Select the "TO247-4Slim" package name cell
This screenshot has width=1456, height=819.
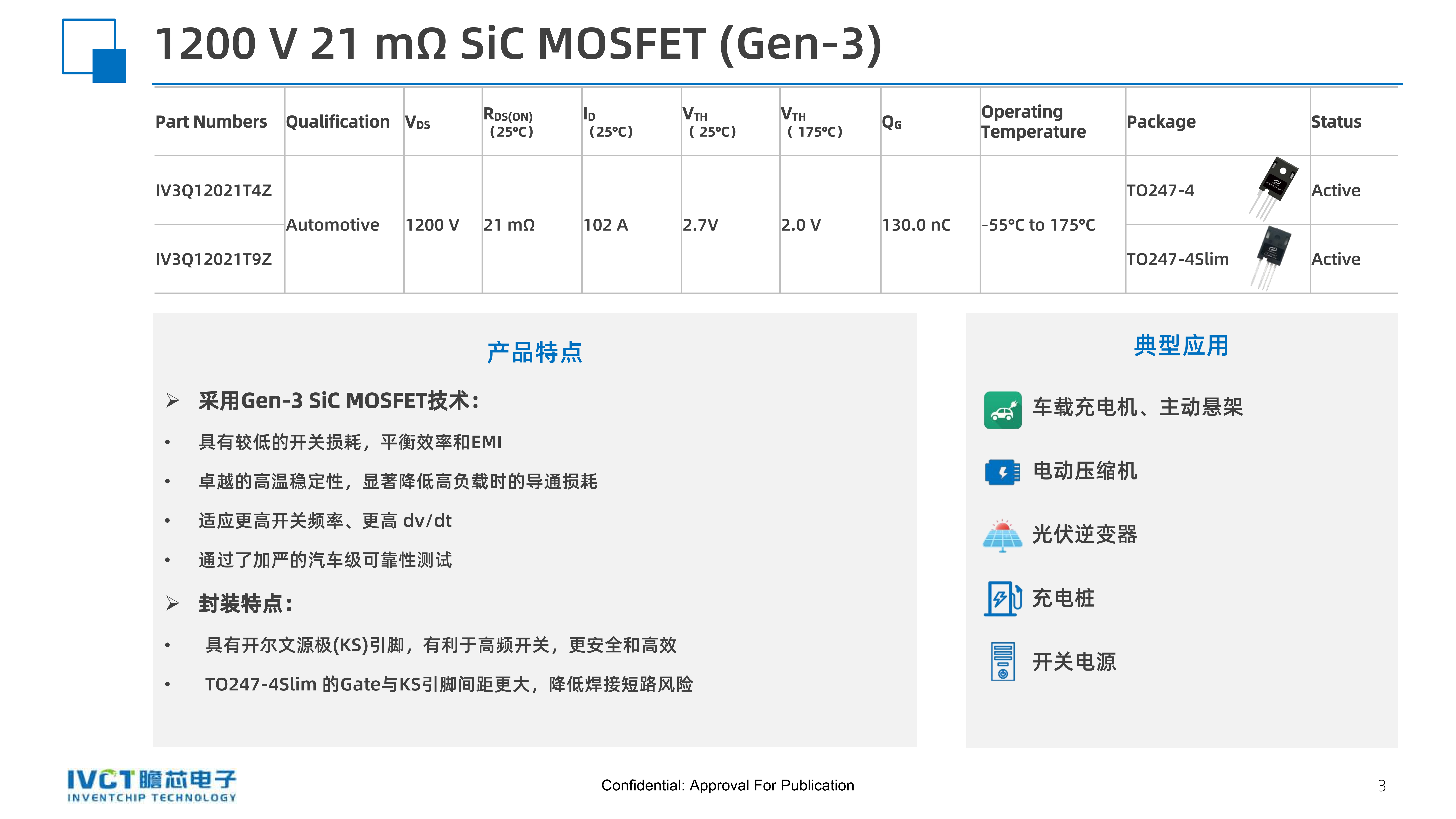coord(1178,259)
